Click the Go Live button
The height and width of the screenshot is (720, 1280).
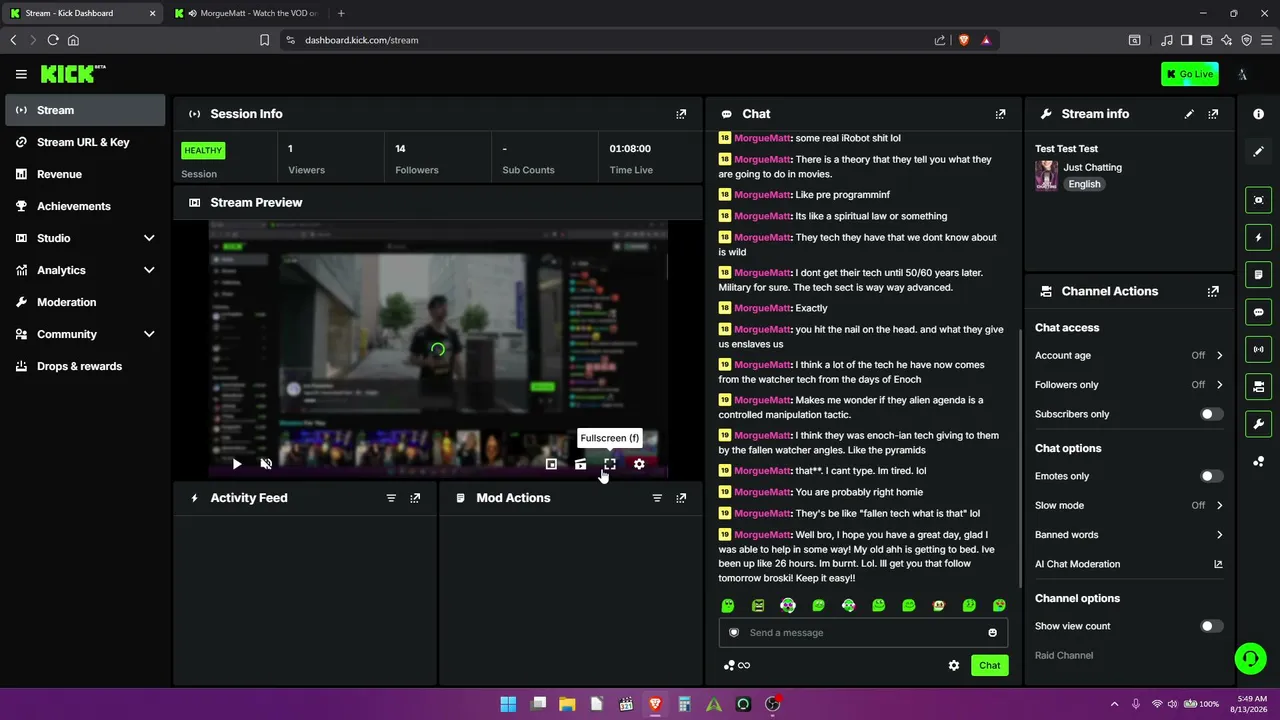[x=1190, y=74]
